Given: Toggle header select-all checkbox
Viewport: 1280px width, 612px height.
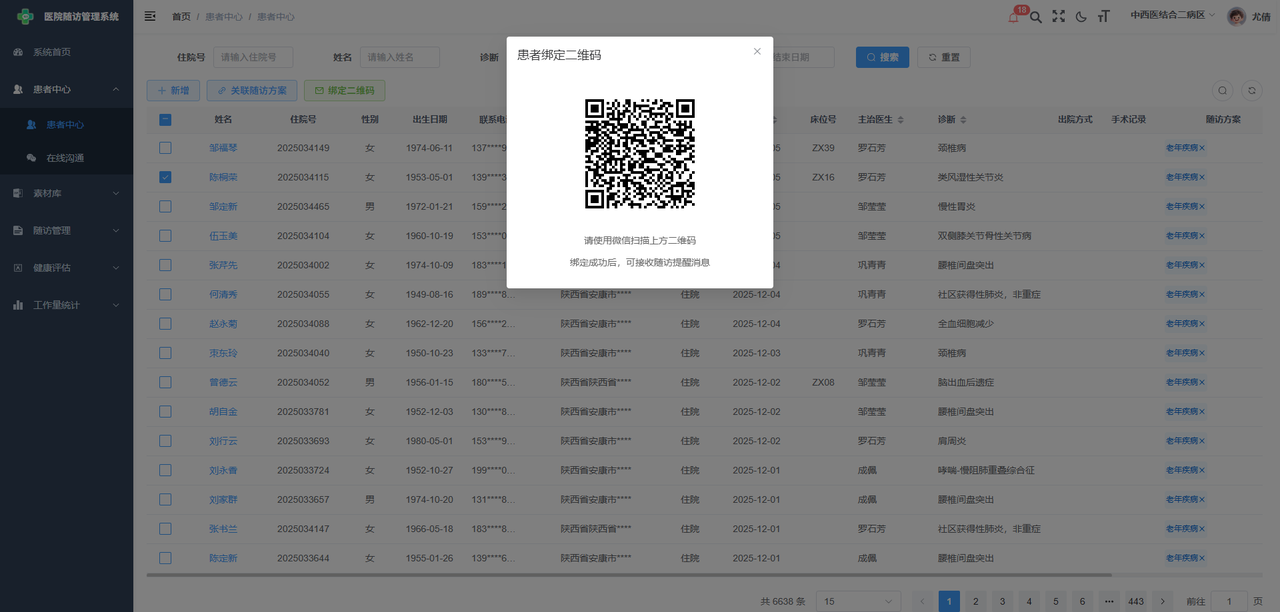Looking at the screenshot, I should [x=165, y=119].
